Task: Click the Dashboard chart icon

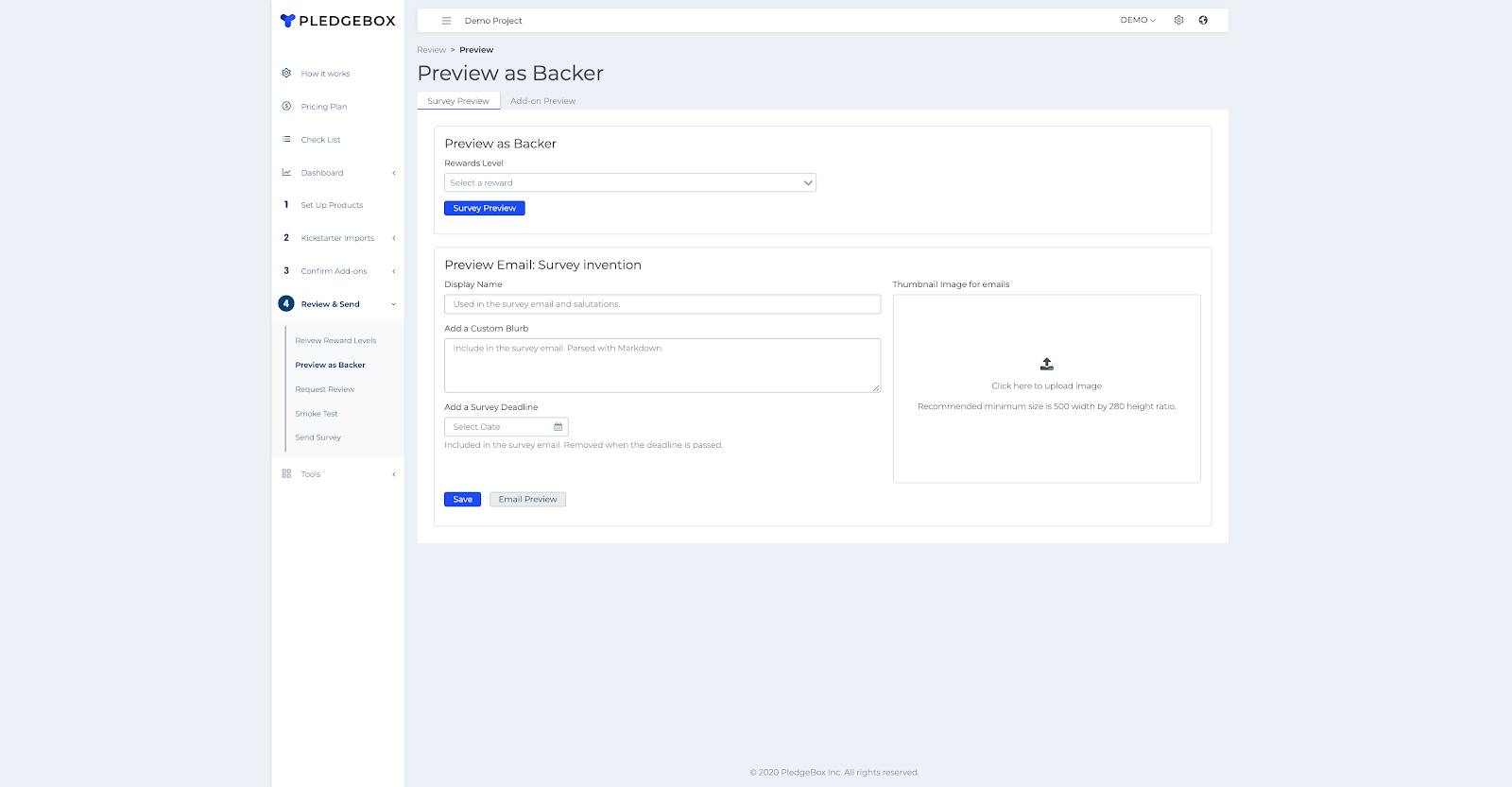Action: click(x=286, y=173)
